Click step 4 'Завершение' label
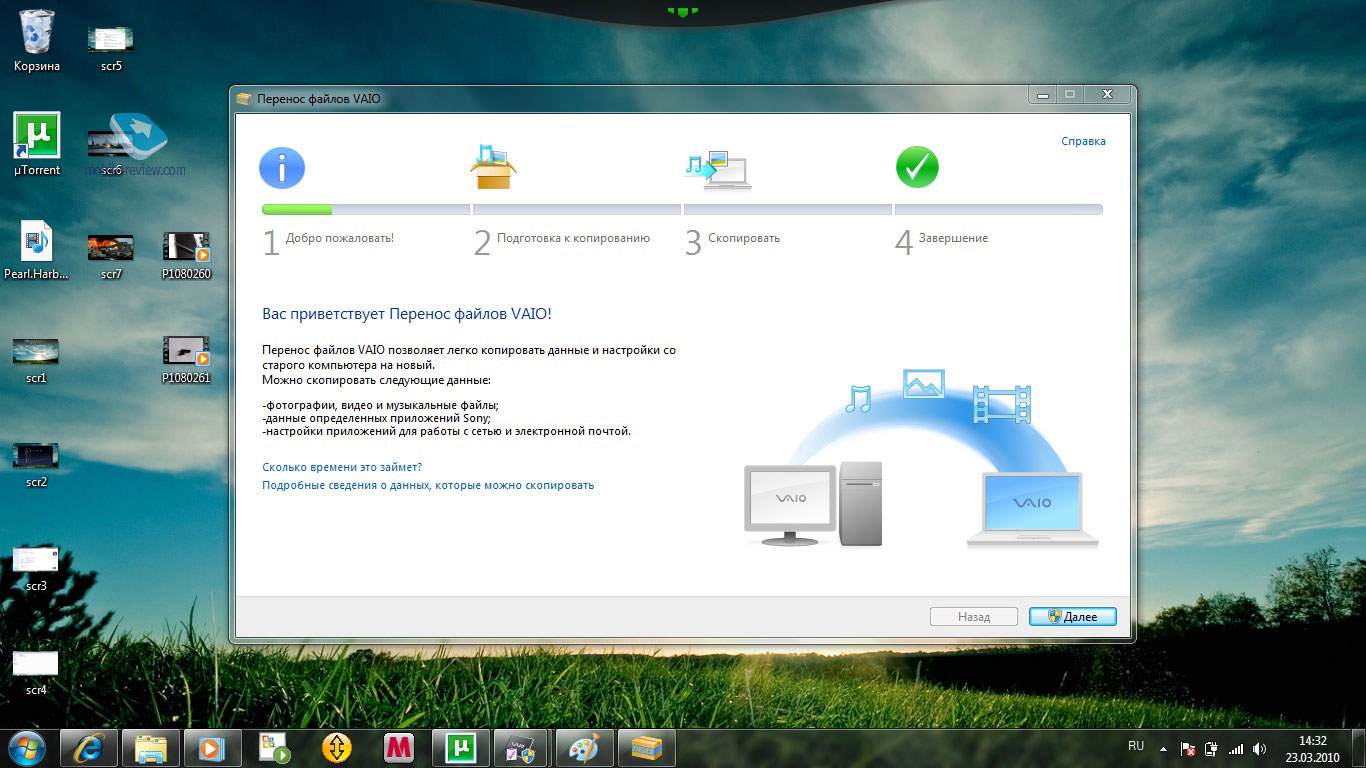Screen dimensions: 1366x768 (x=954, y=238)
